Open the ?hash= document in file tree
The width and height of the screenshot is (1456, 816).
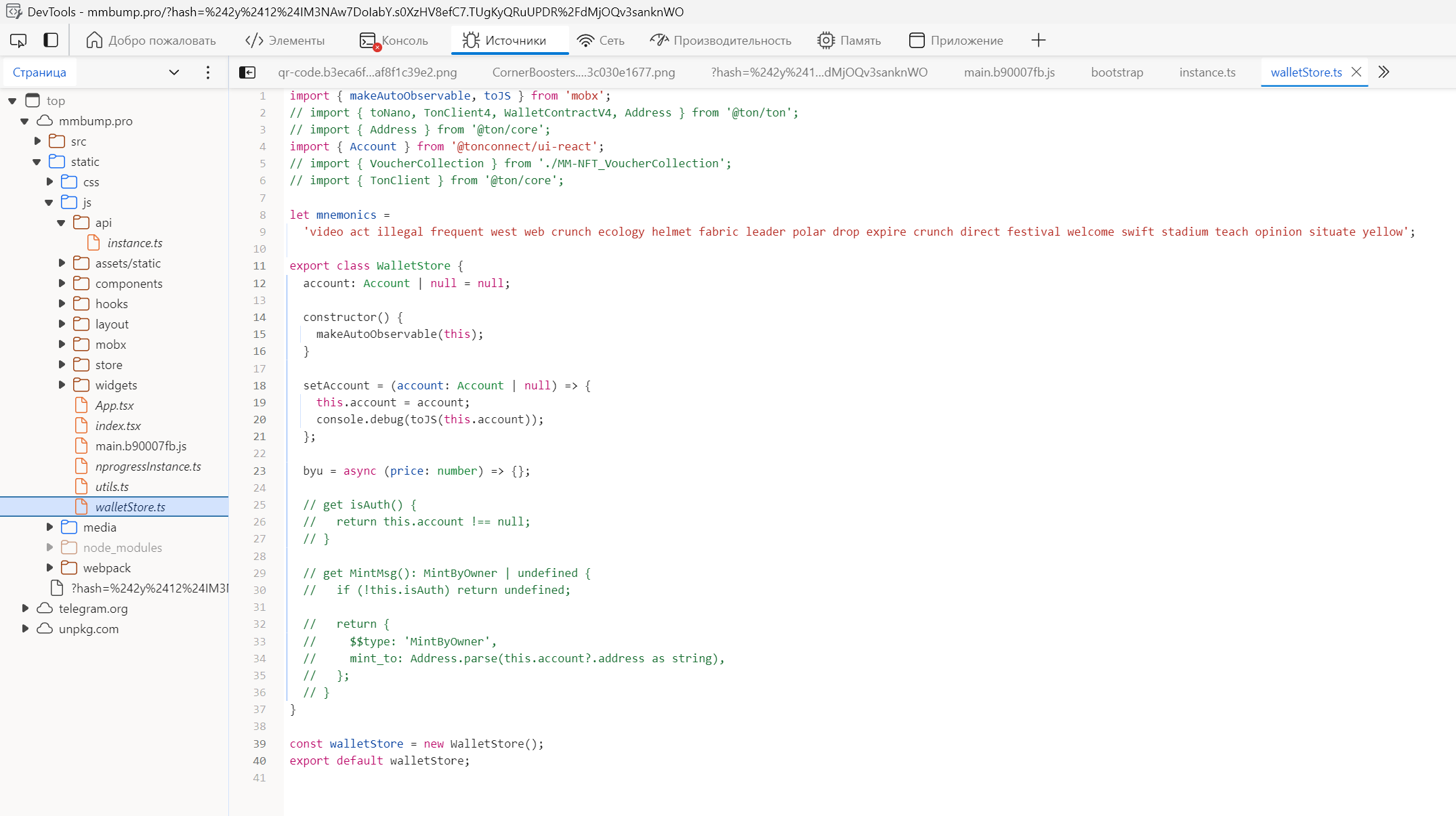pyautogui.click(x=150, y=588)
